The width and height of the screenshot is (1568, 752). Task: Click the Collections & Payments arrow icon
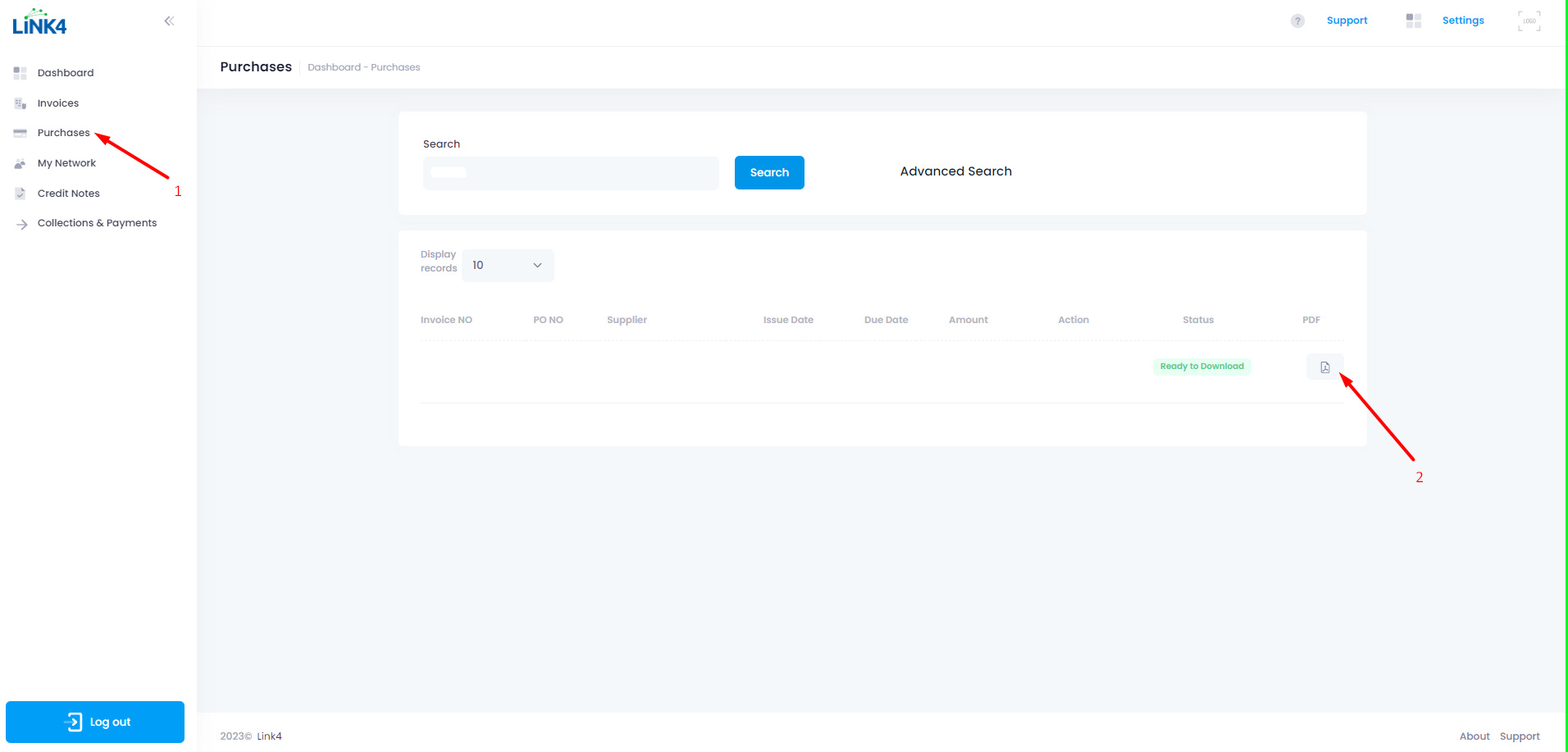22,224
